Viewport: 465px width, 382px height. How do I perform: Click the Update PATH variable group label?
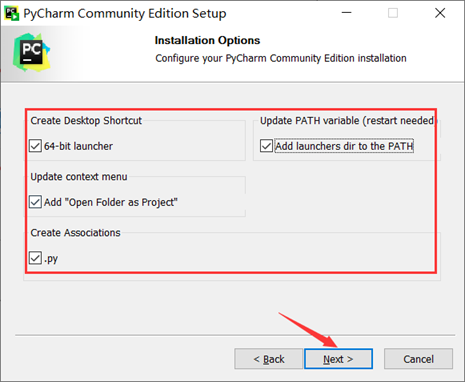click(347, 121)
